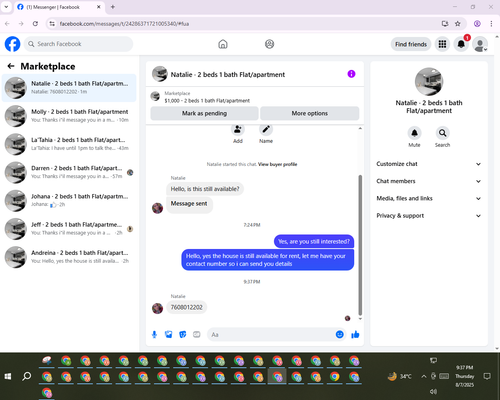Image resolution: width=500 pixels, height=400 pixels.
Task: Close the Messenger browser tab
Action: [x=99, y=7]
